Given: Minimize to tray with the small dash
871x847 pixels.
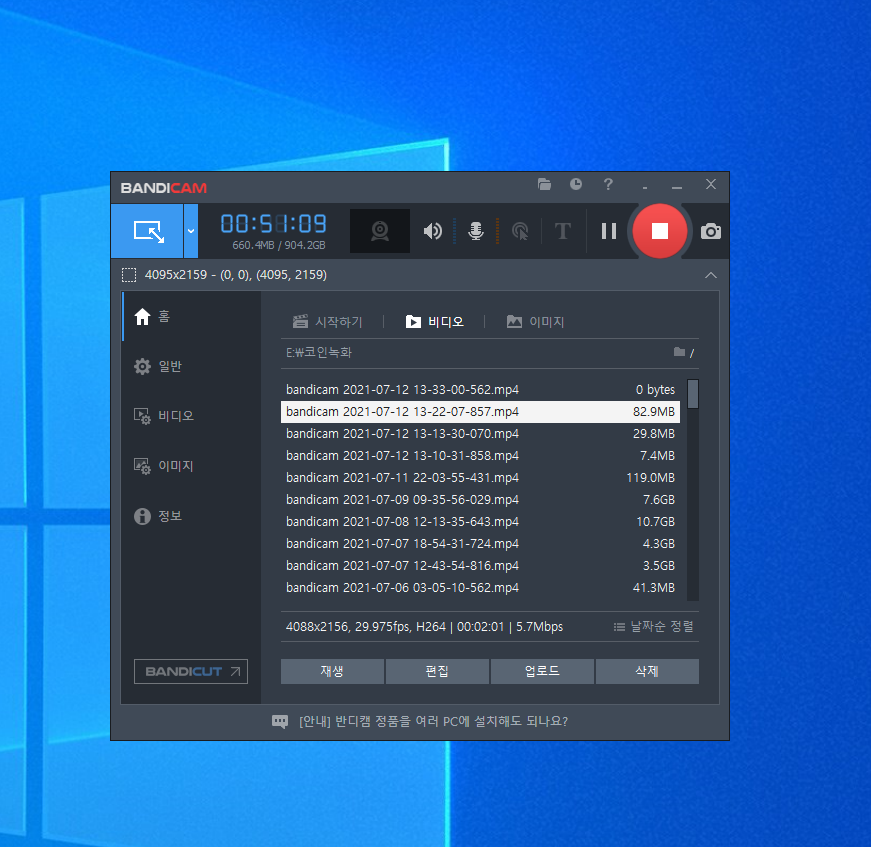Looking at the screenshot, I should coord(645,187).
